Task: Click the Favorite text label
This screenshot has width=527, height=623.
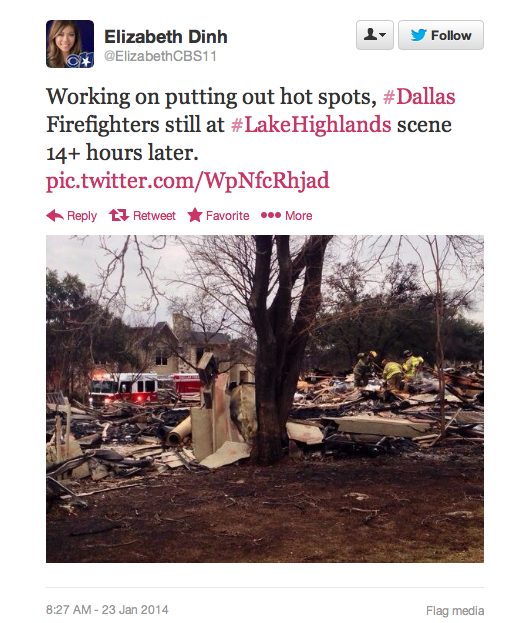Action: tap(227, 216)
